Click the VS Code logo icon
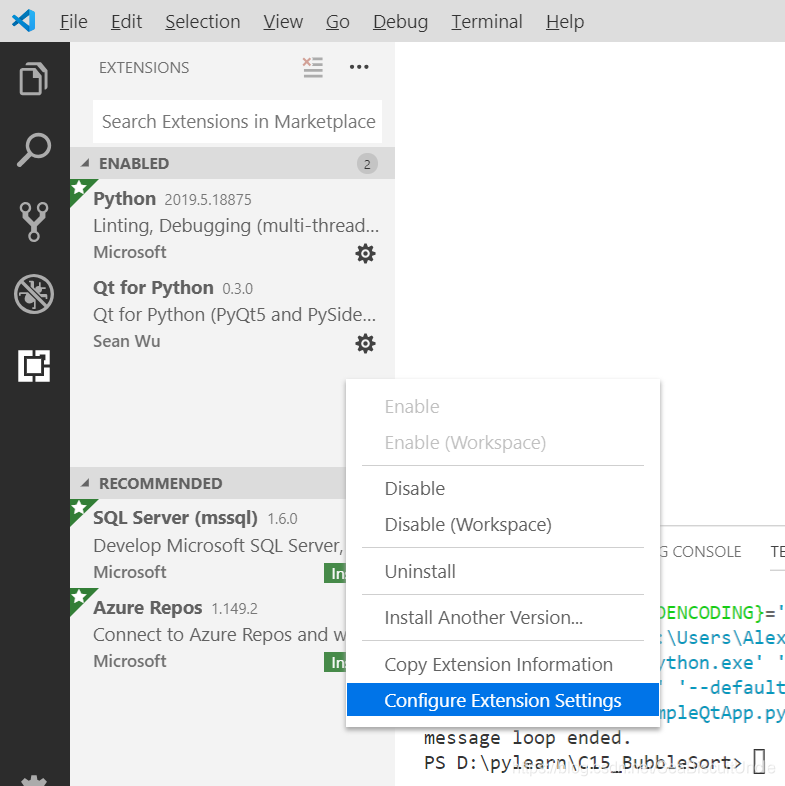 tap(24, 21)
